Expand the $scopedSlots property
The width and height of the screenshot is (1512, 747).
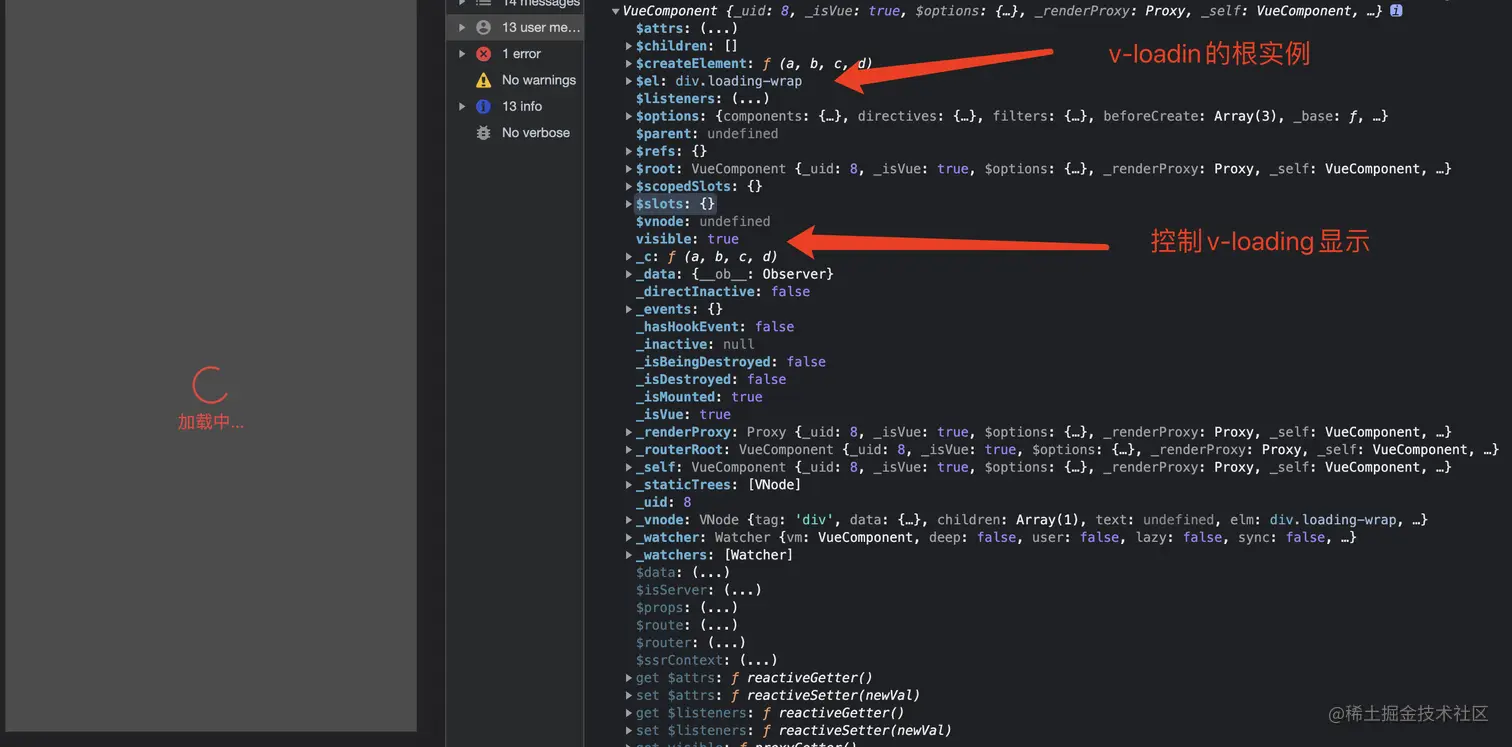coord(629,186)
